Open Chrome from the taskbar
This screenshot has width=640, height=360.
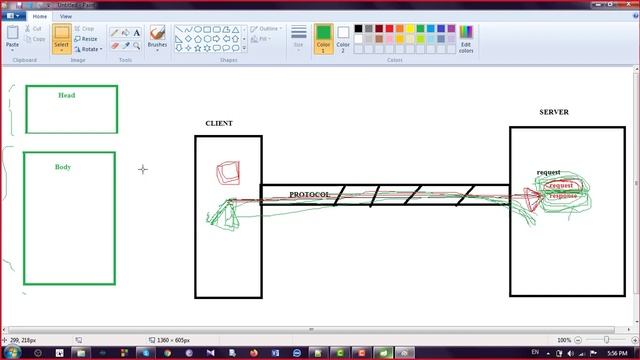(x=167, y=353)
